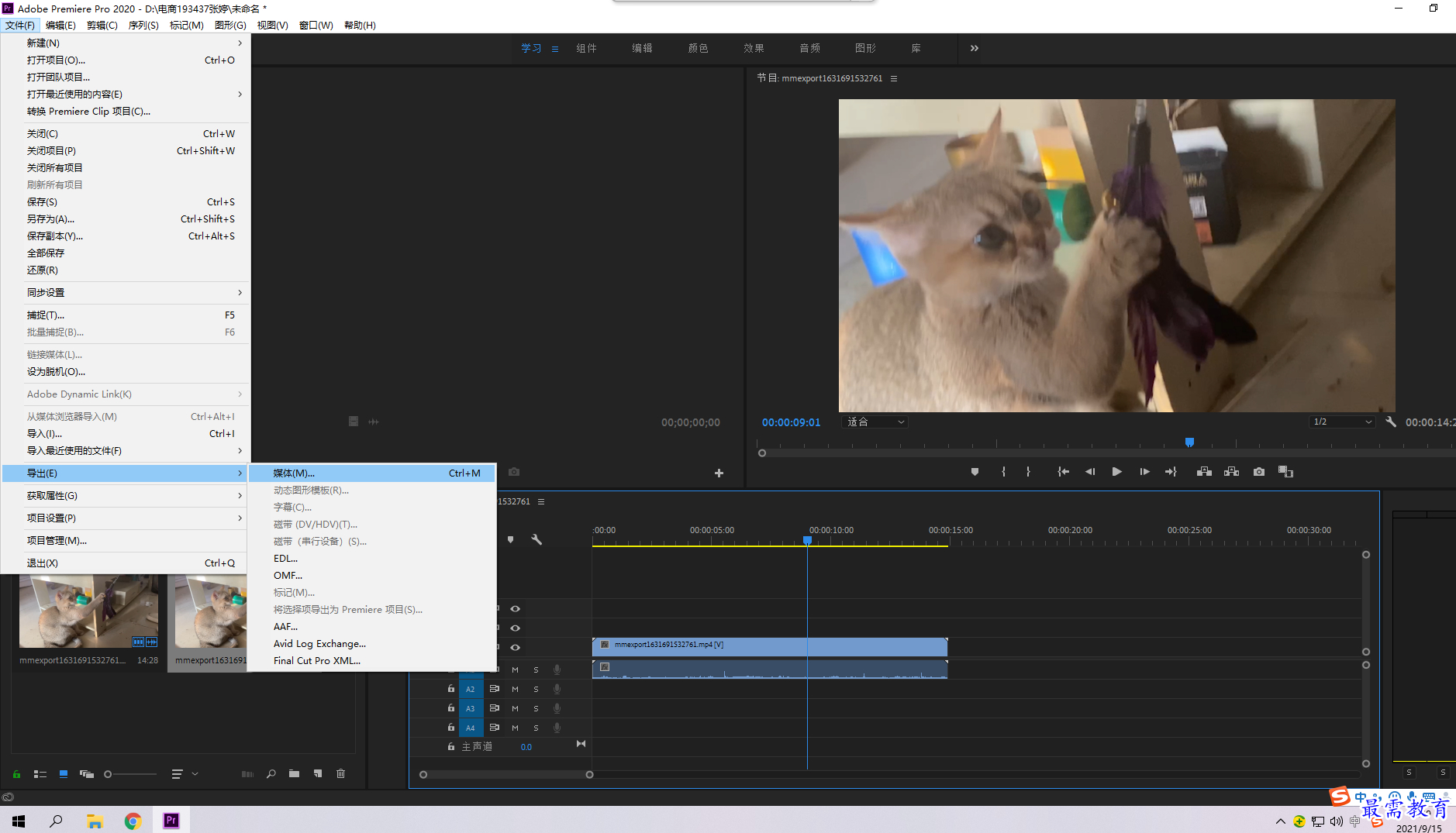Click the plus button editor in Source Monitor
This screenshot has width=1456, height=833.
point(719,473)
